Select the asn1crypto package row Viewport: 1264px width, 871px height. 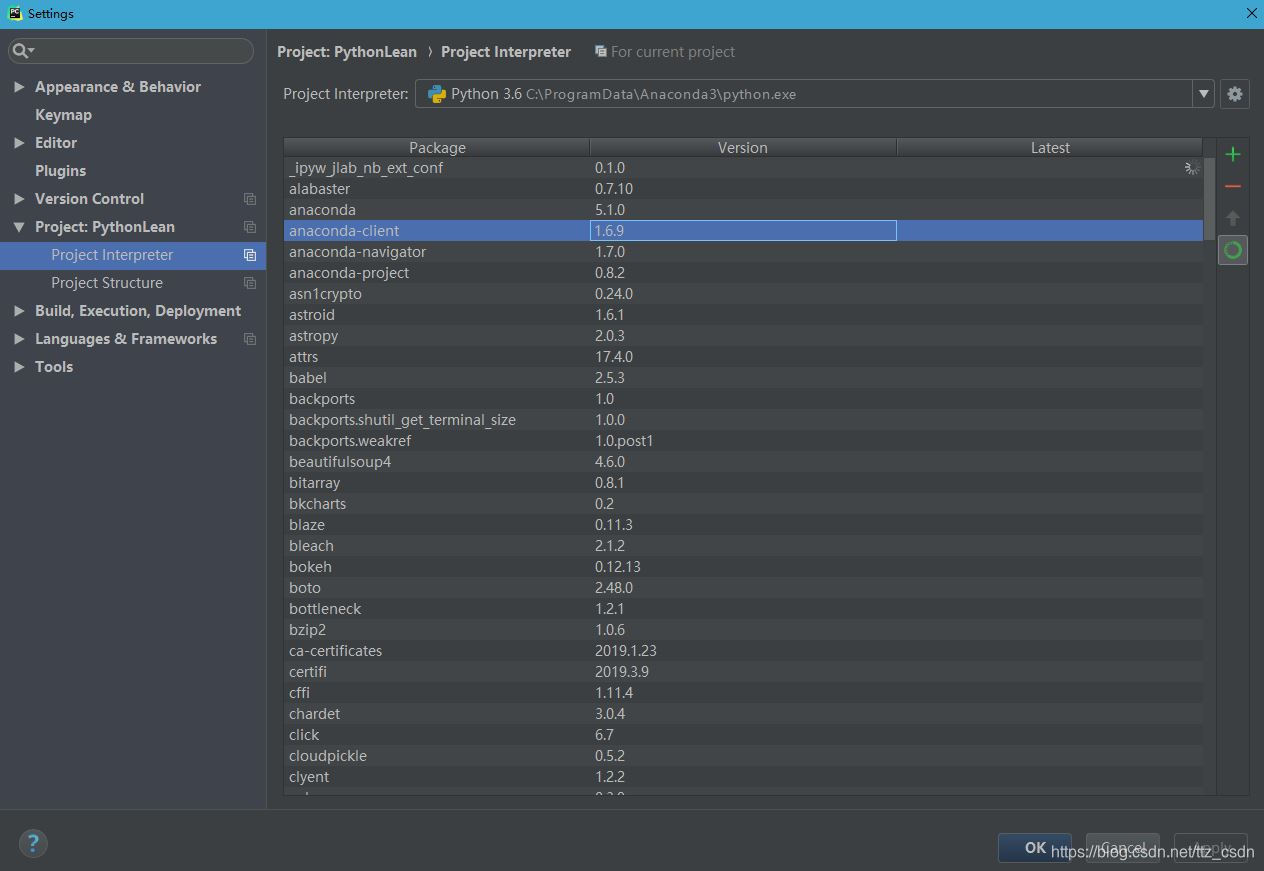coord(743,294)
